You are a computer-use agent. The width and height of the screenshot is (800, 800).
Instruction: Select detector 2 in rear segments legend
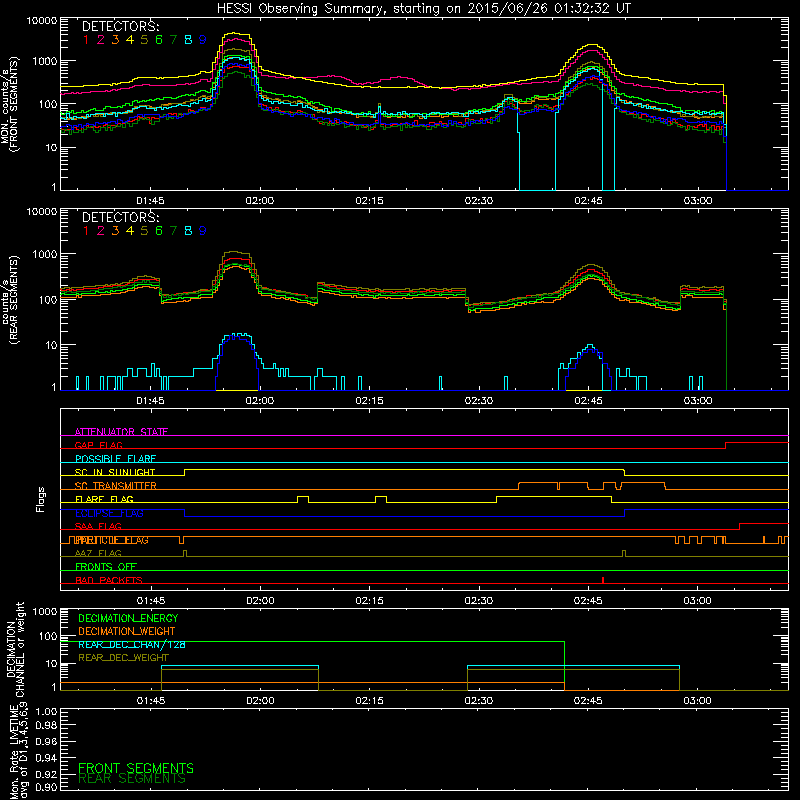pyautogui.click(x=101, y=231)
